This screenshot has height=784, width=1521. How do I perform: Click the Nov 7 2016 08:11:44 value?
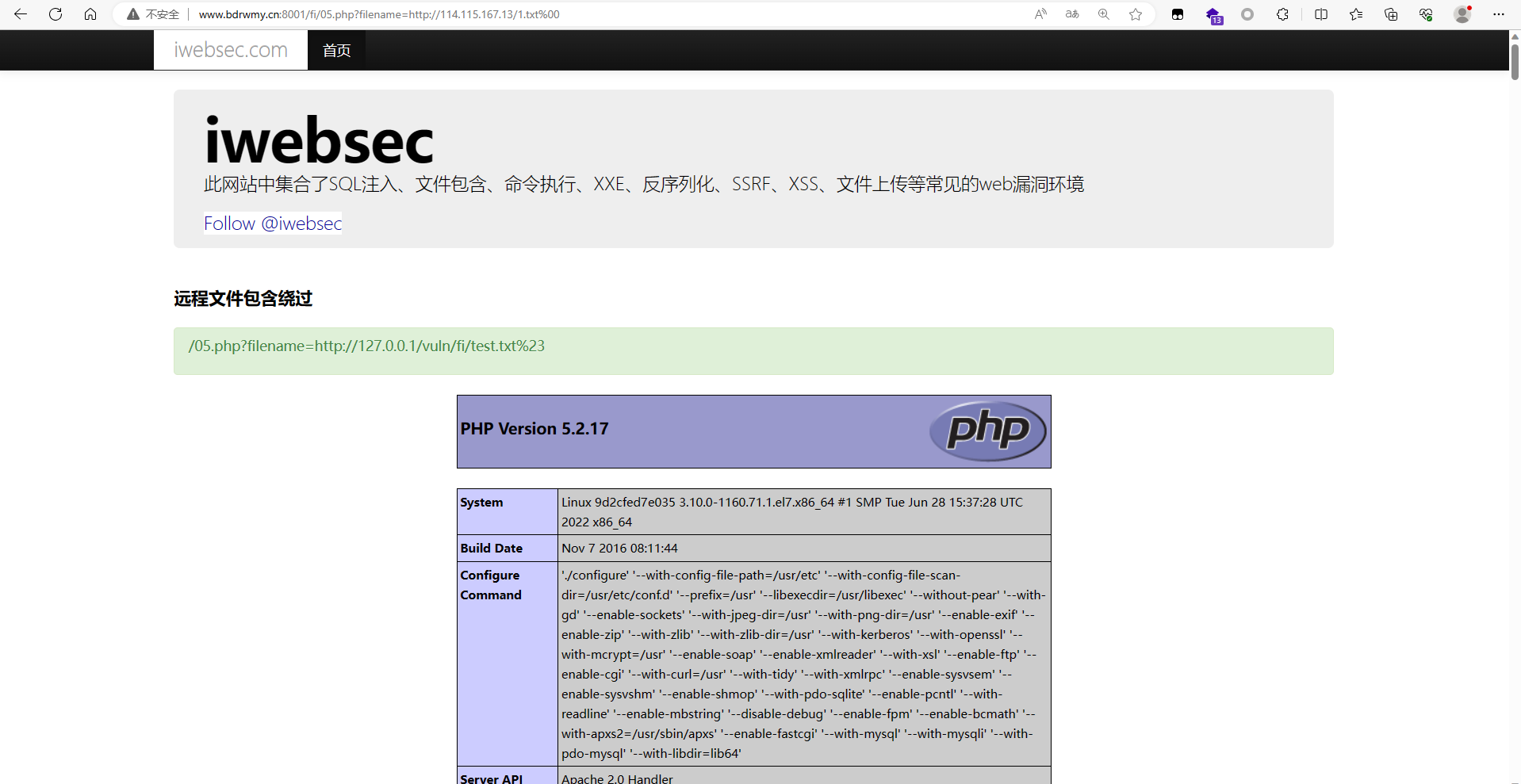pyautogui.click(x=619, y=548)
